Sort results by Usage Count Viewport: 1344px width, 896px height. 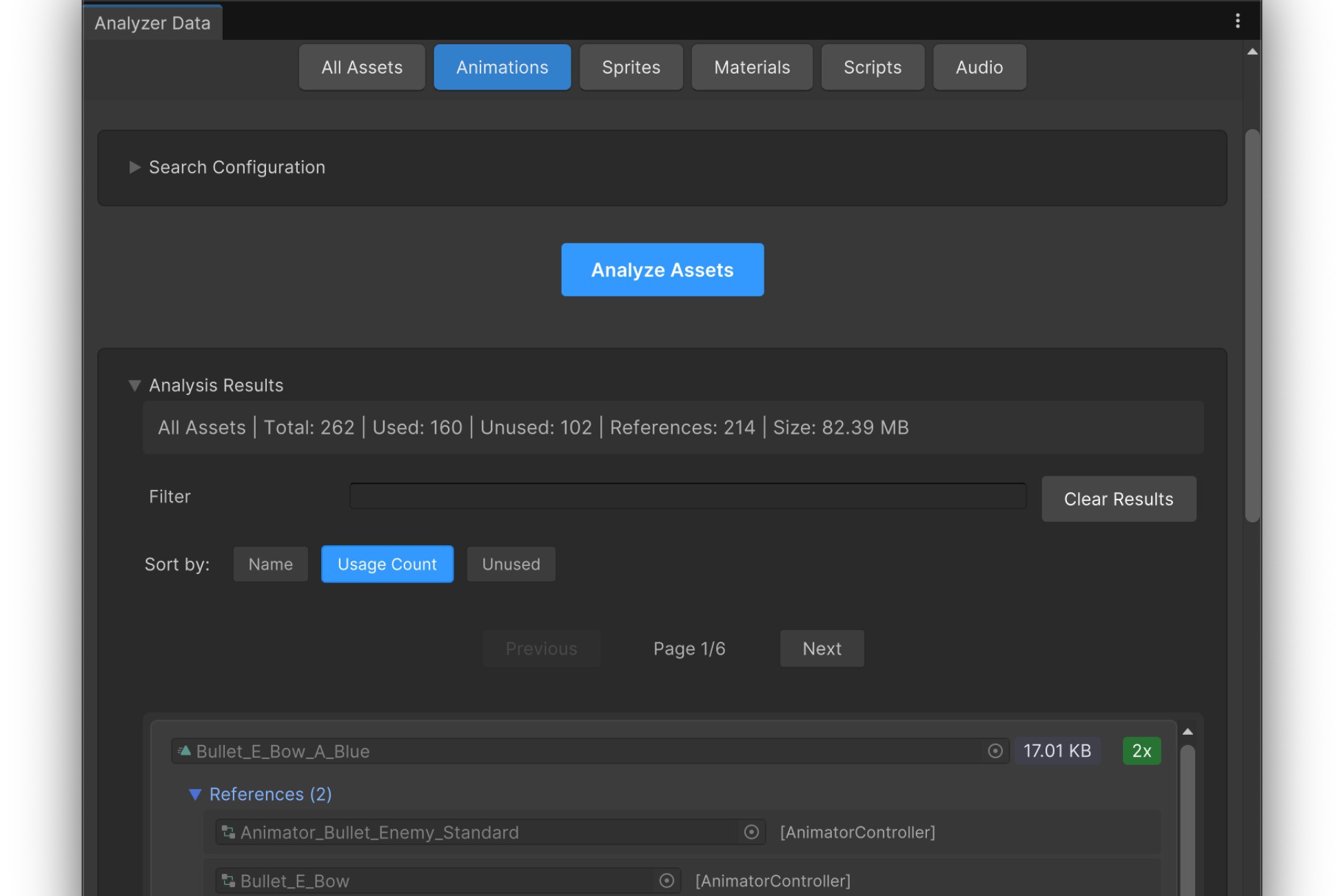tap(387, 564)
